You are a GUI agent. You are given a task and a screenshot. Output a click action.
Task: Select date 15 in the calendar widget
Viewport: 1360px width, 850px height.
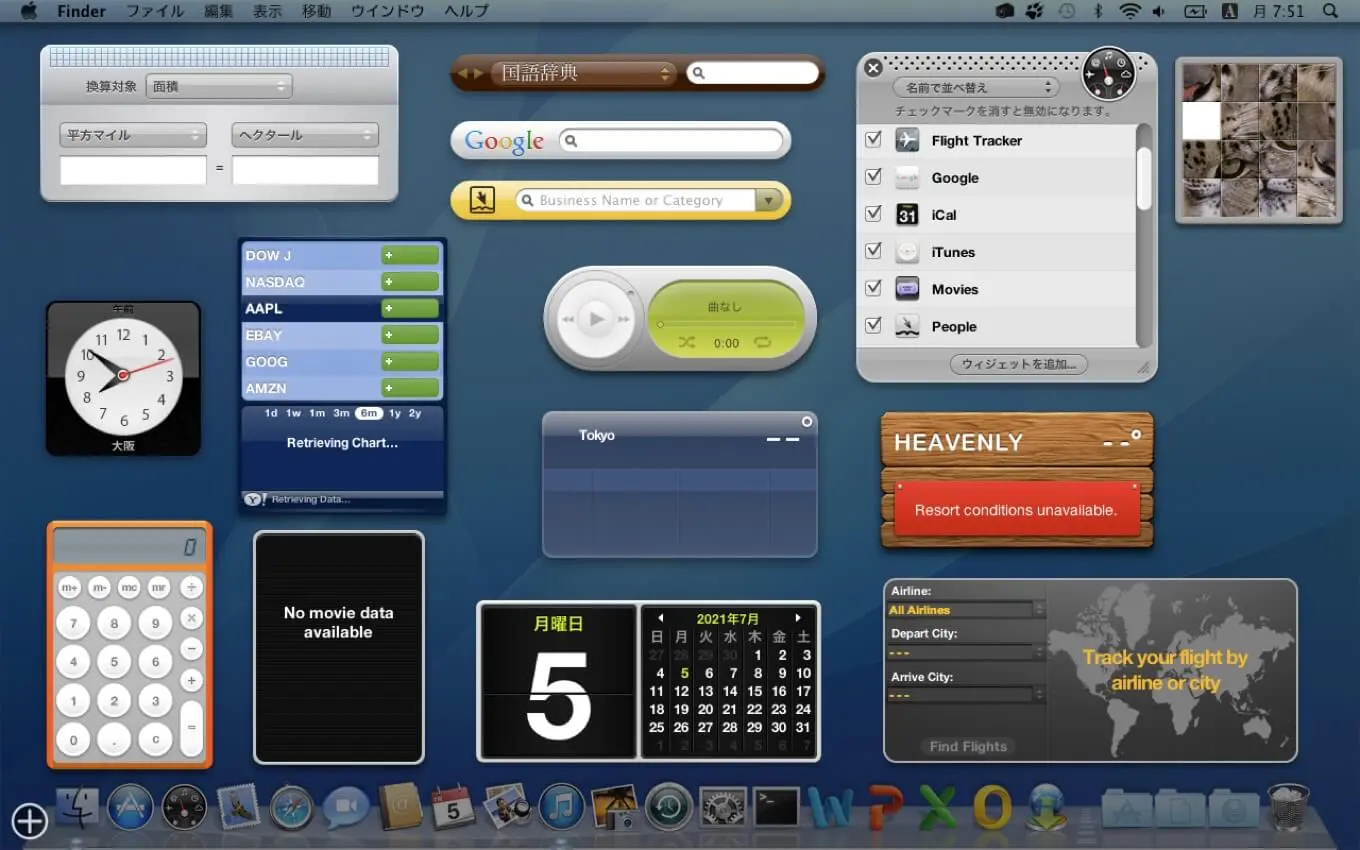(x=754, y=691)
